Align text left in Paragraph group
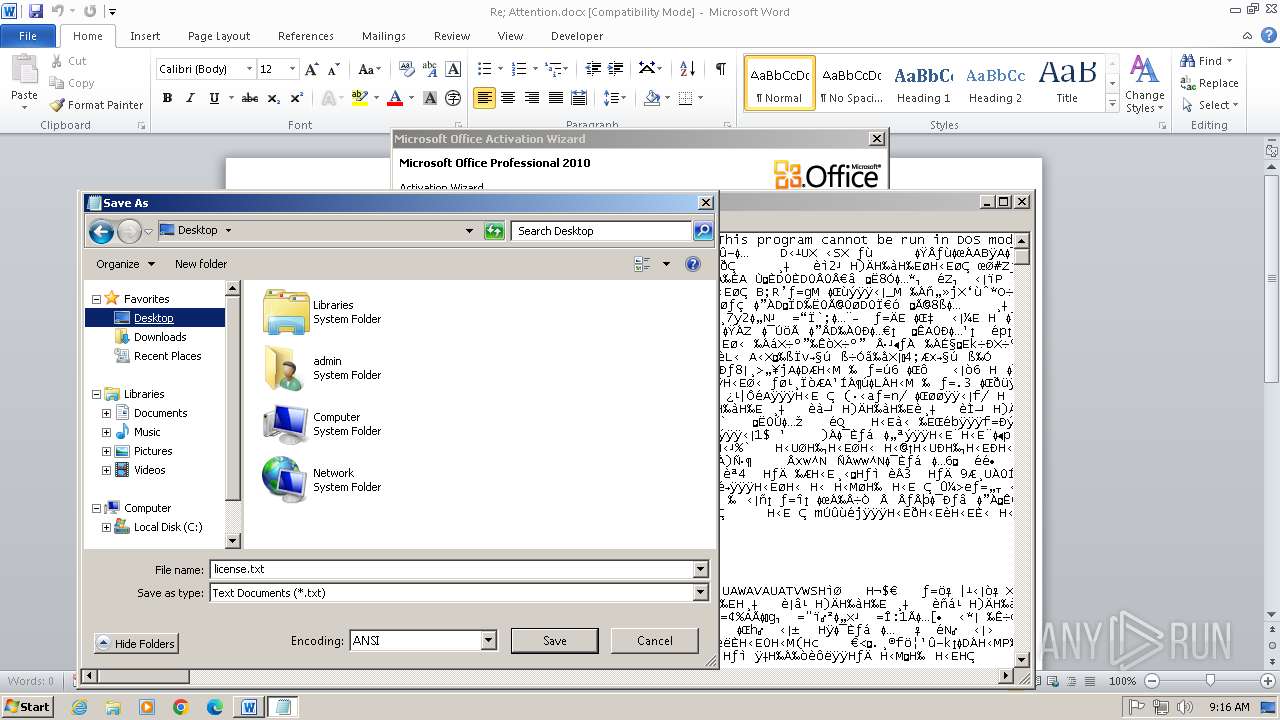The width and height of the screenshot is (1280, 720). pyautogui.click(x=485, y=98)
